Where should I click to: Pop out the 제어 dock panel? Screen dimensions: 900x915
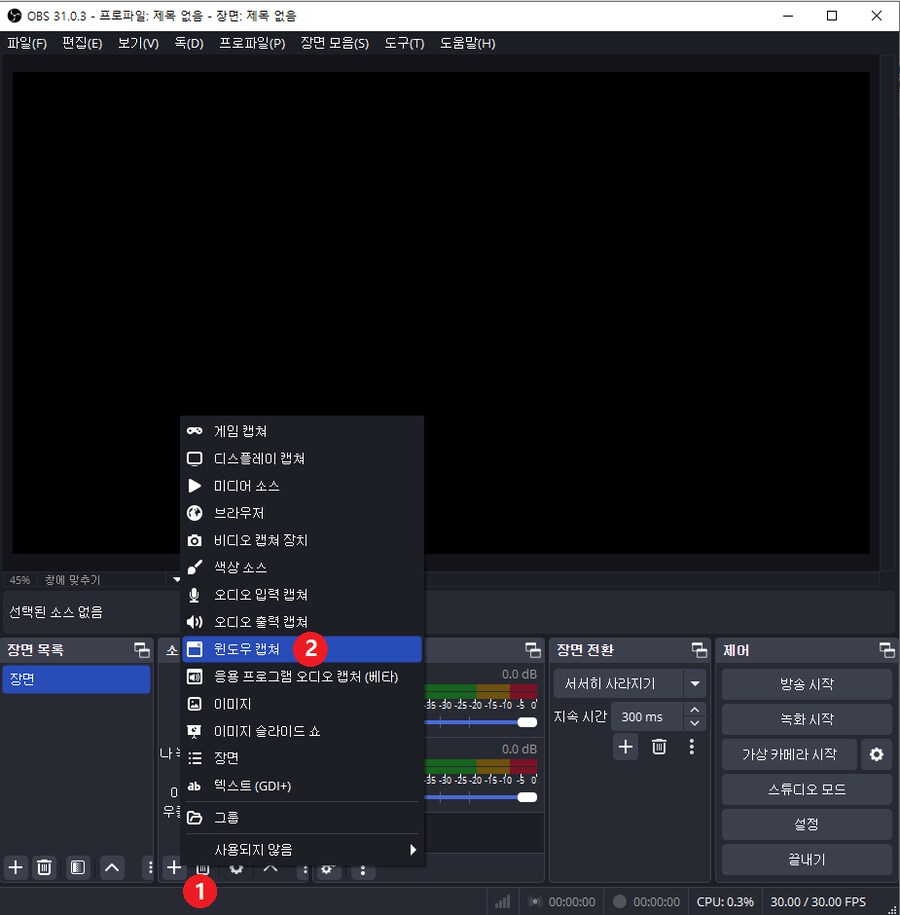886,650
